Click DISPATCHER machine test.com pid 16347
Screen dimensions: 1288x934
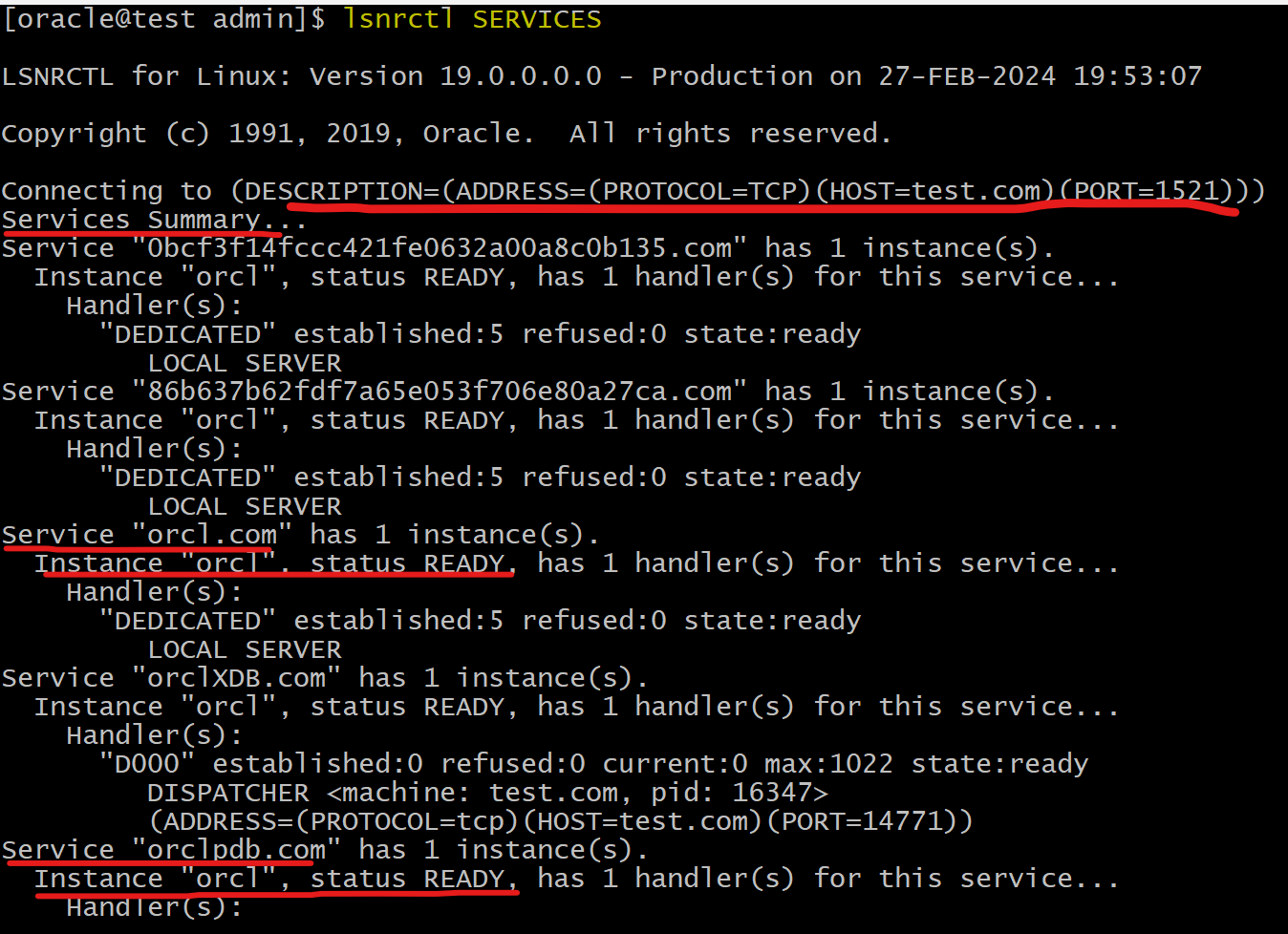click(487, 793)
